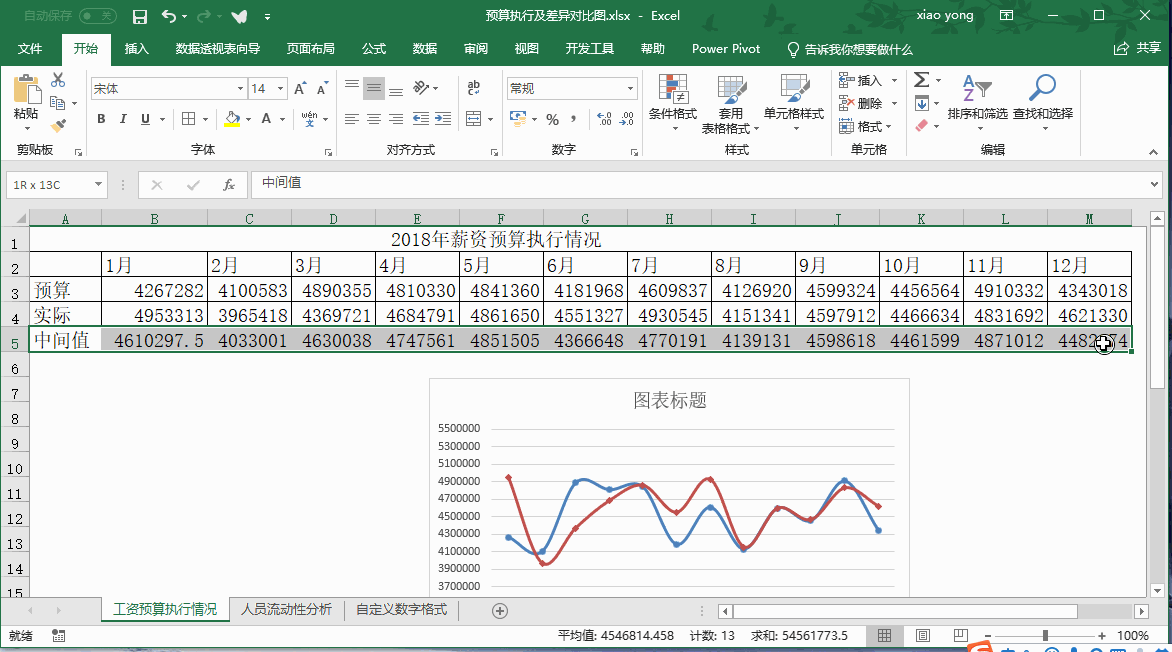
Task: Toggle the AutoSave switch
Action: (97, 16)
